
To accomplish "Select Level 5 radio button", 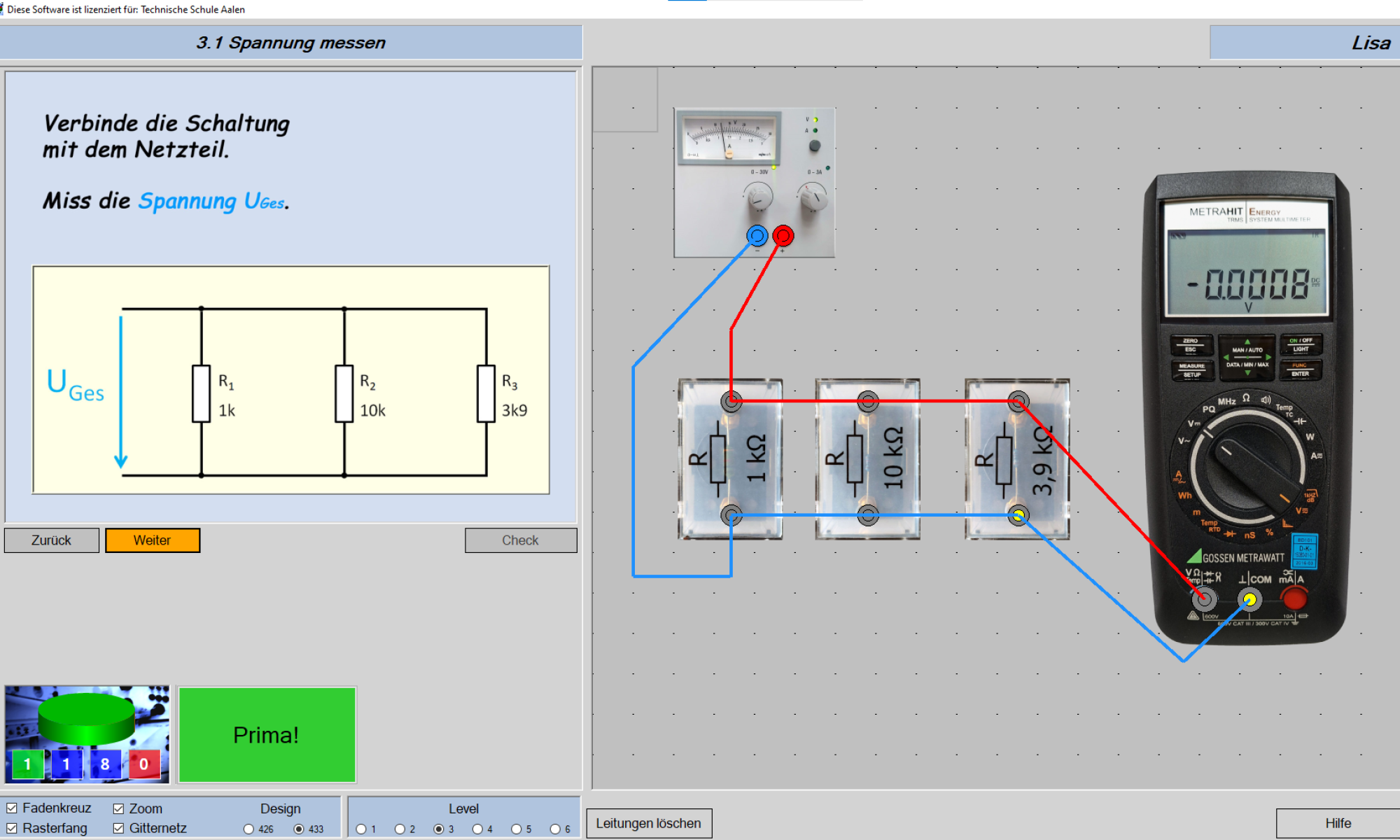I will coord(516,829).
